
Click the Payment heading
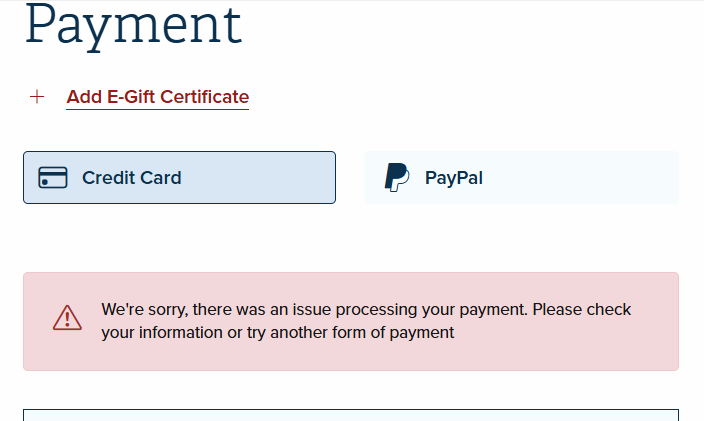[x=134, y=25]
